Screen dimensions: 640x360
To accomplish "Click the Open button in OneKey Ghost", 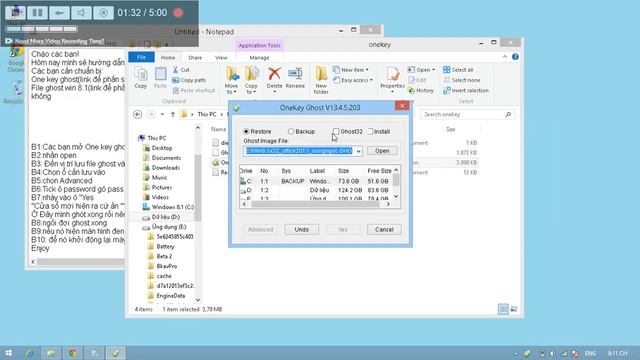I will point(382,151).
